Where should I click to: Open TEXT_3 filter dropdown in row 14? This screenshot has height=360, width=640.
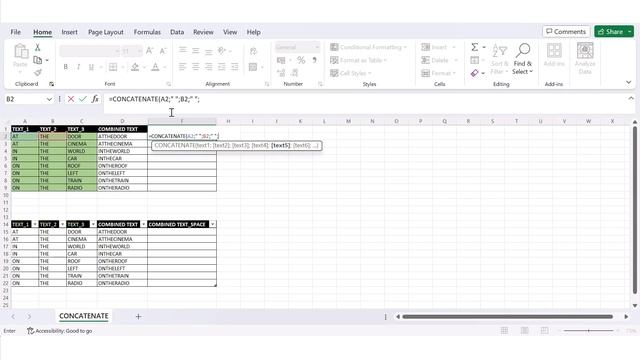[x=93, y=224]
